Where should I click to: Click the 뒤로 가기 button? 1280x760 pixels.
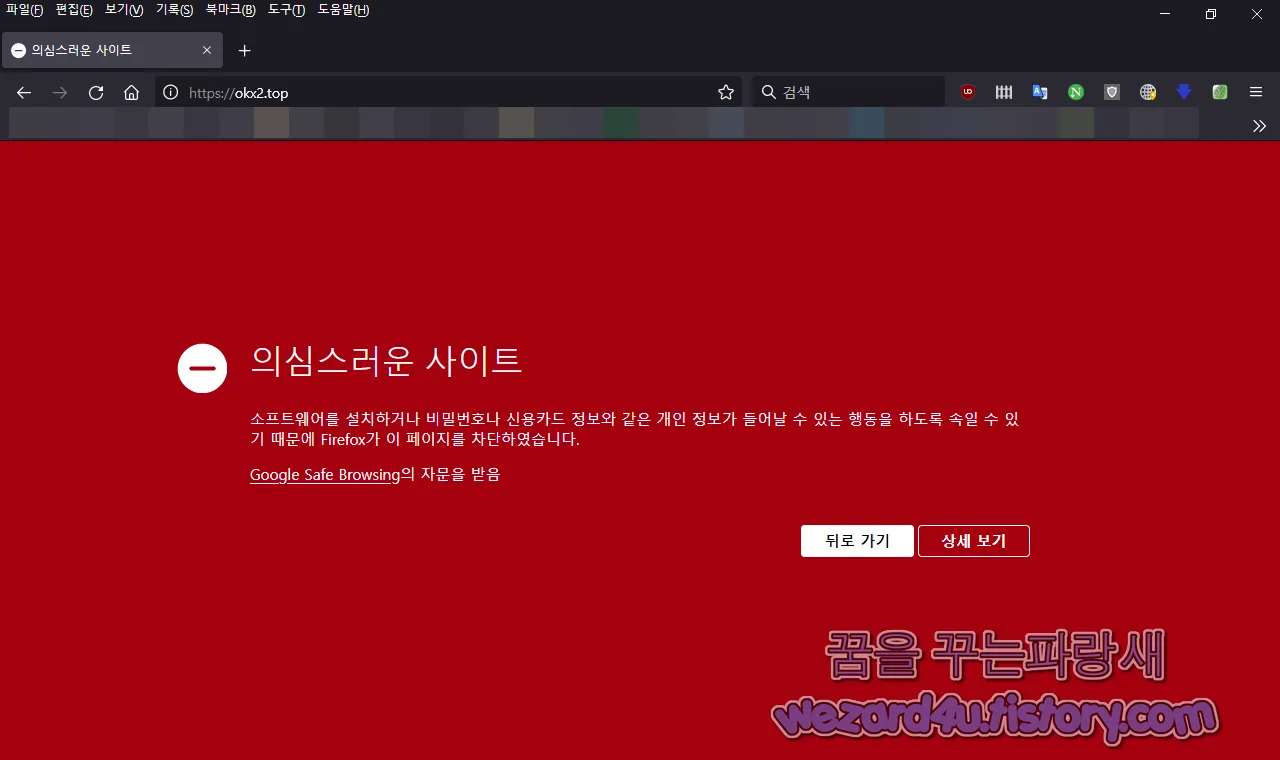point(857,541)
